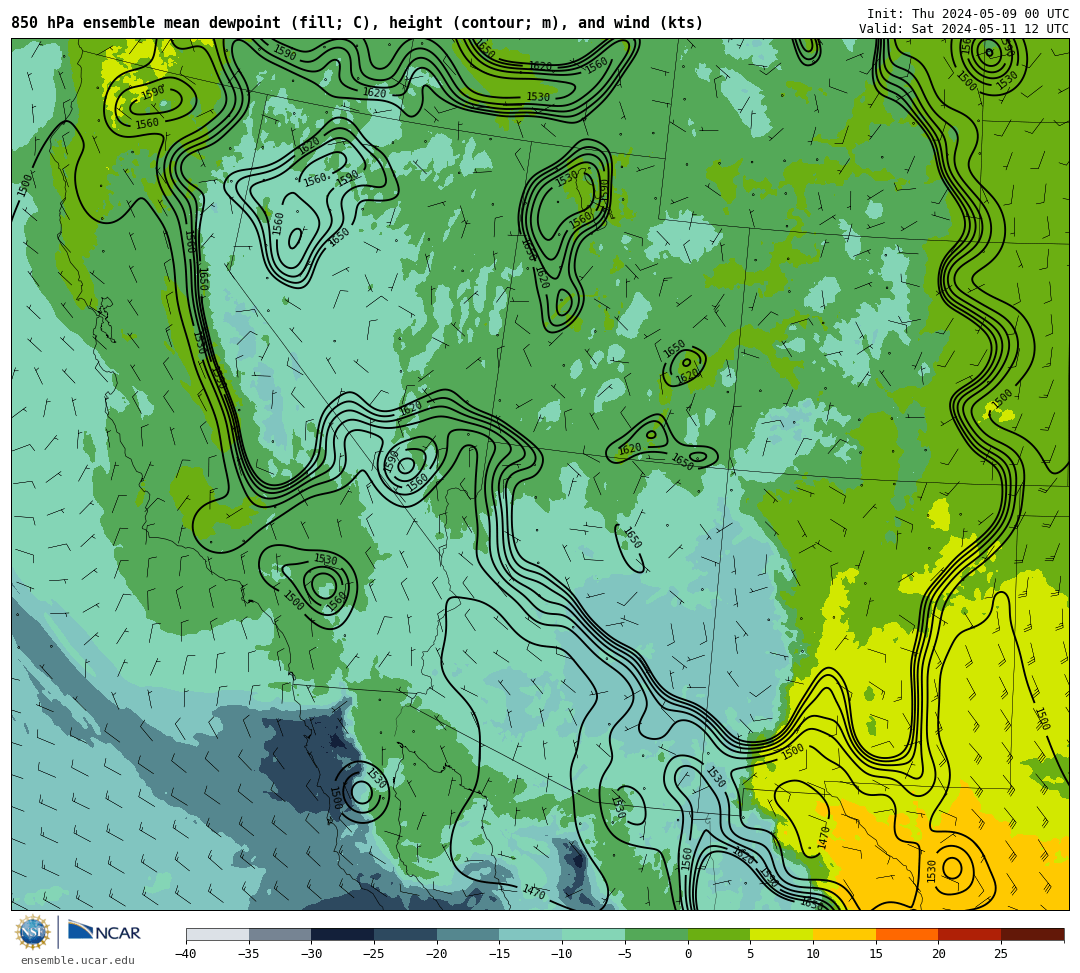Click the colorbar tick label 10

click(813, 954)
